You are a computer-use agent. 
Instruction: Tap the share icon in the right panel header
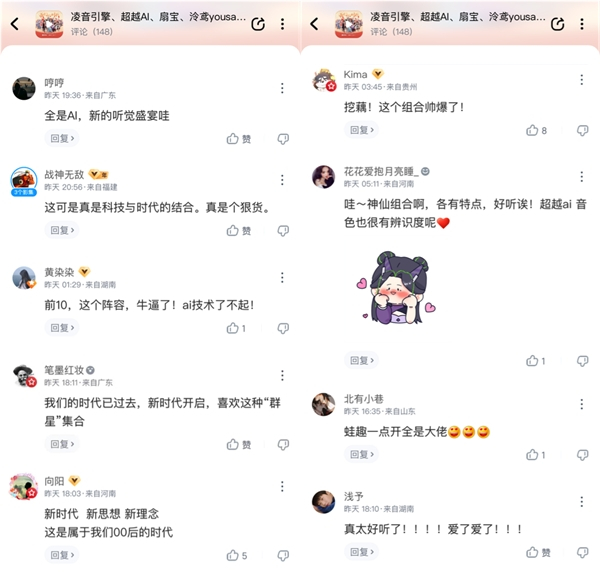click(x=558, y=24)
